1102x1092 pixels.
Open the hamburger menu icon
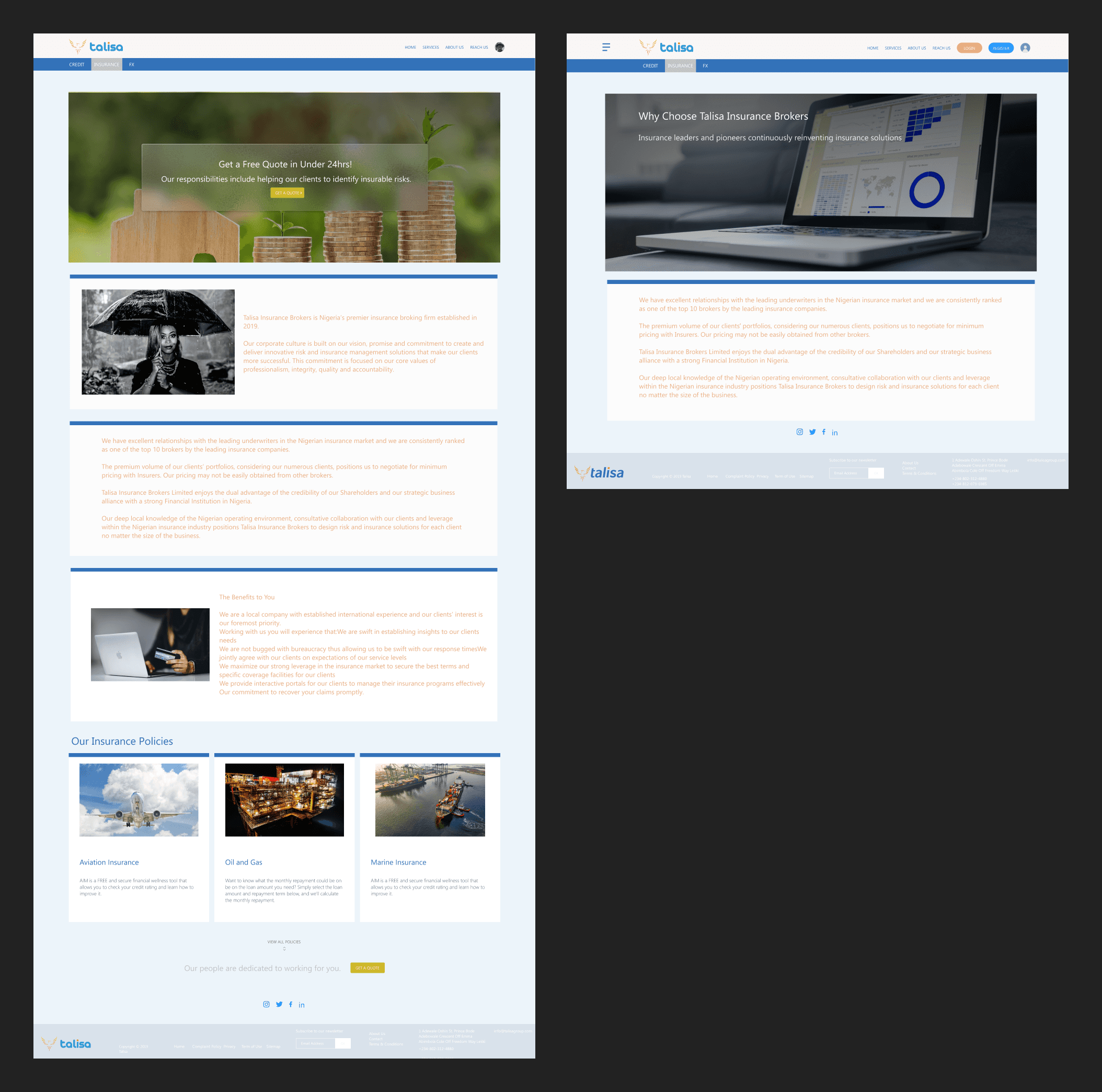(606, 48)
